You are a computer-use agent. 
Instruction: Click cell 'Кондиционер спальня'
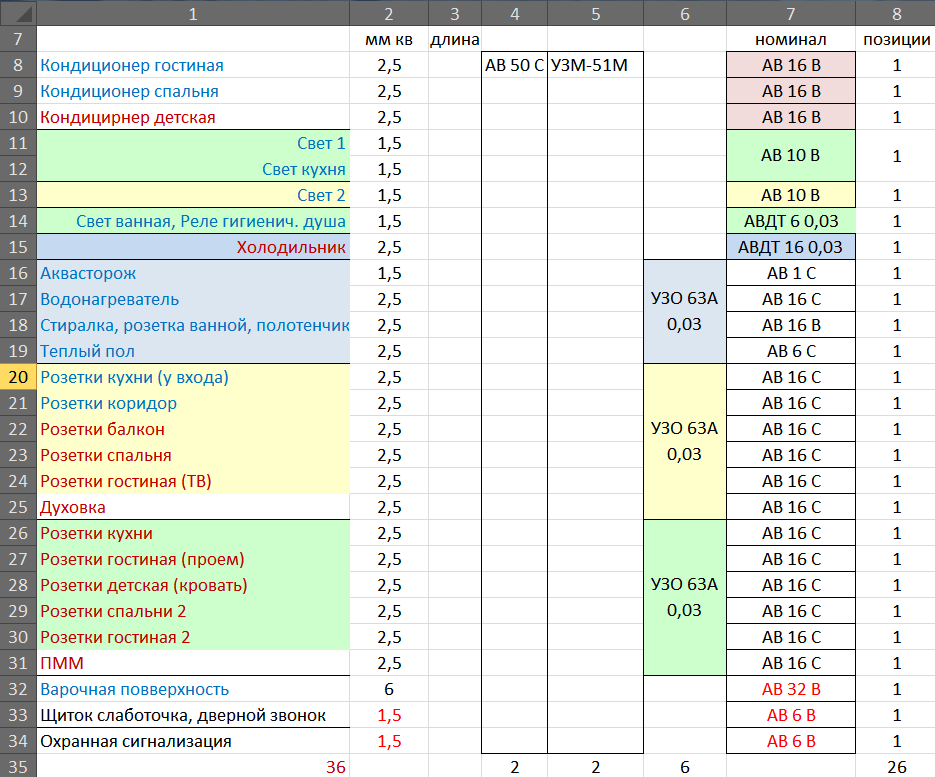[x=193, y=91]
